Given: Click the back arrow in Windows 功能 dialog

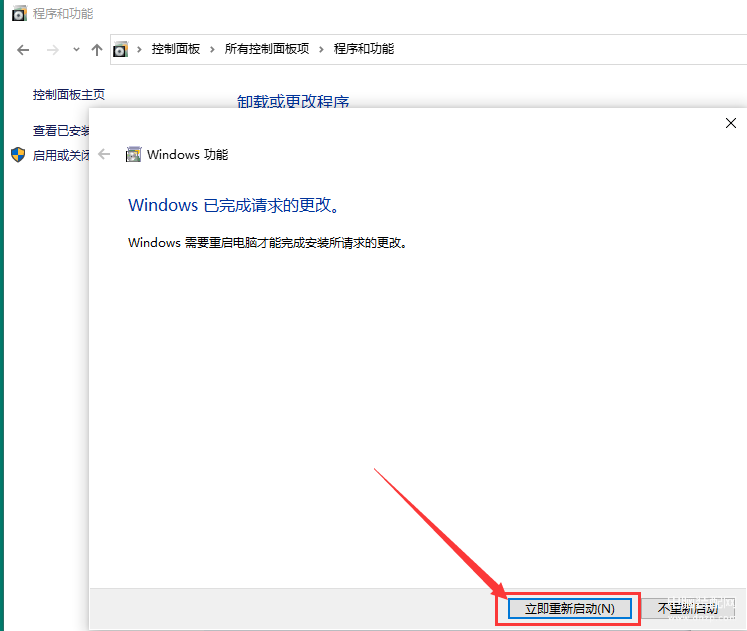Looking at the screenshot, I should tap(104, 154).
